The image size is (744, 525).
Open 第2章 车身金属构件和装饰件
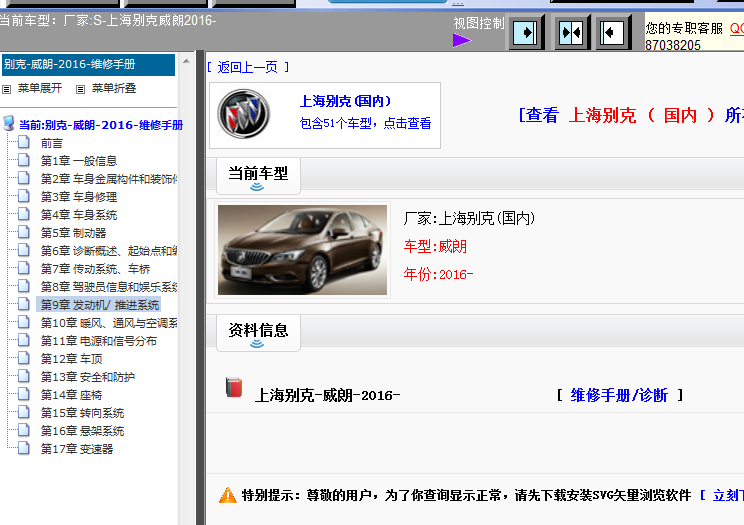click(109, 179)
